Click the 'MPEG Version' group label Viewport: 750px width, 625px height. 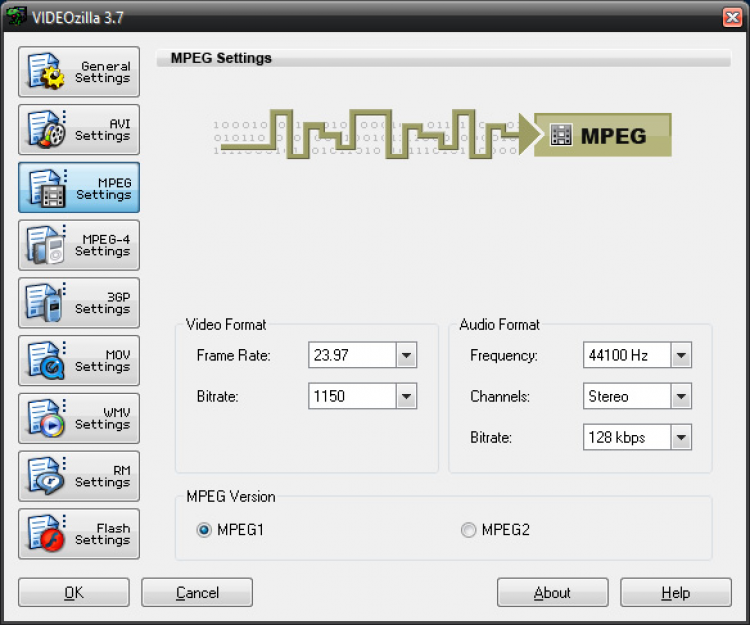231,496
